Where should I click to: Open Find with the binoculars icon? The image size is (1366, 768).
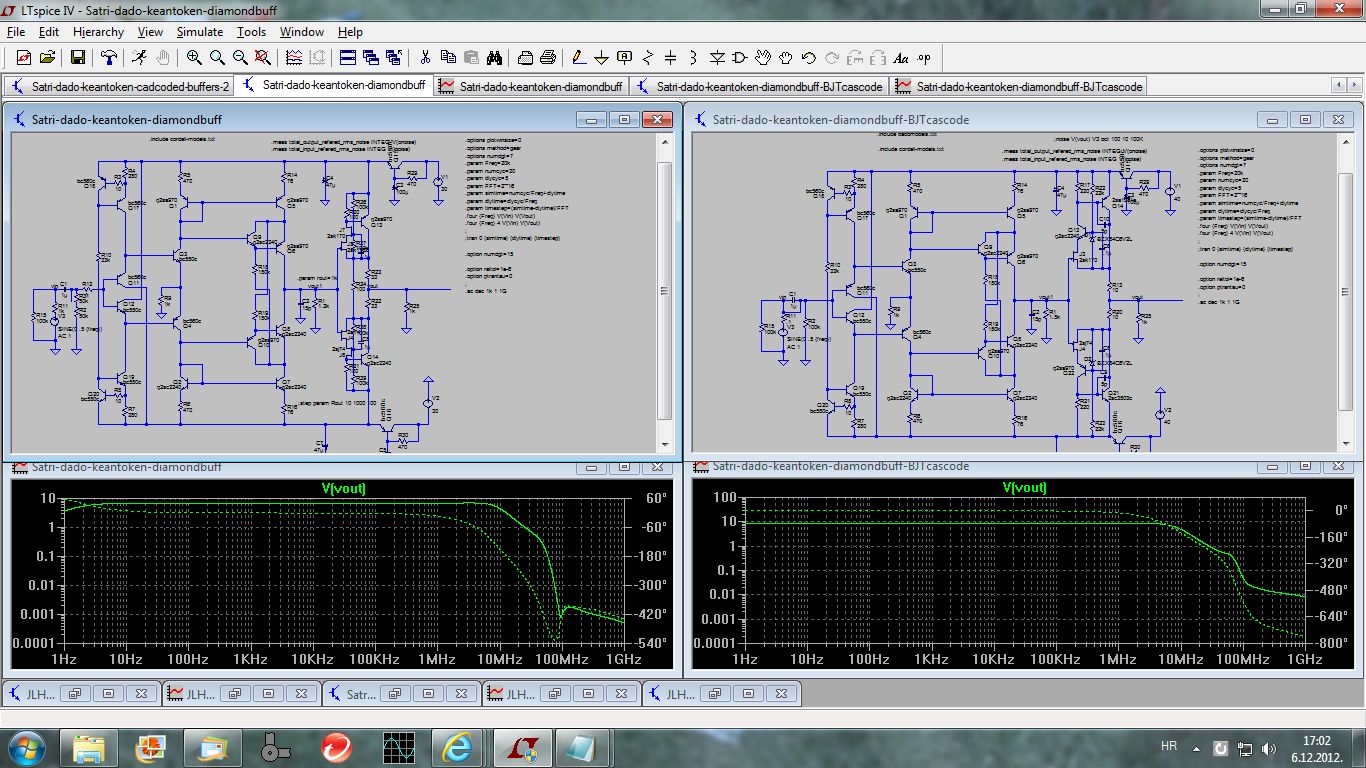[495, 57]
